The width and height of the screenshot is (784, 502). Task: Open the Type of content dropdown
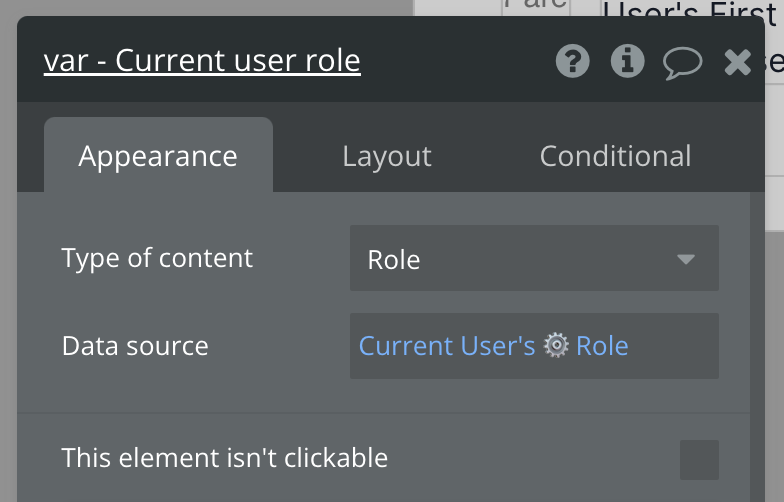pyautogui.click(x=533, y=259)
